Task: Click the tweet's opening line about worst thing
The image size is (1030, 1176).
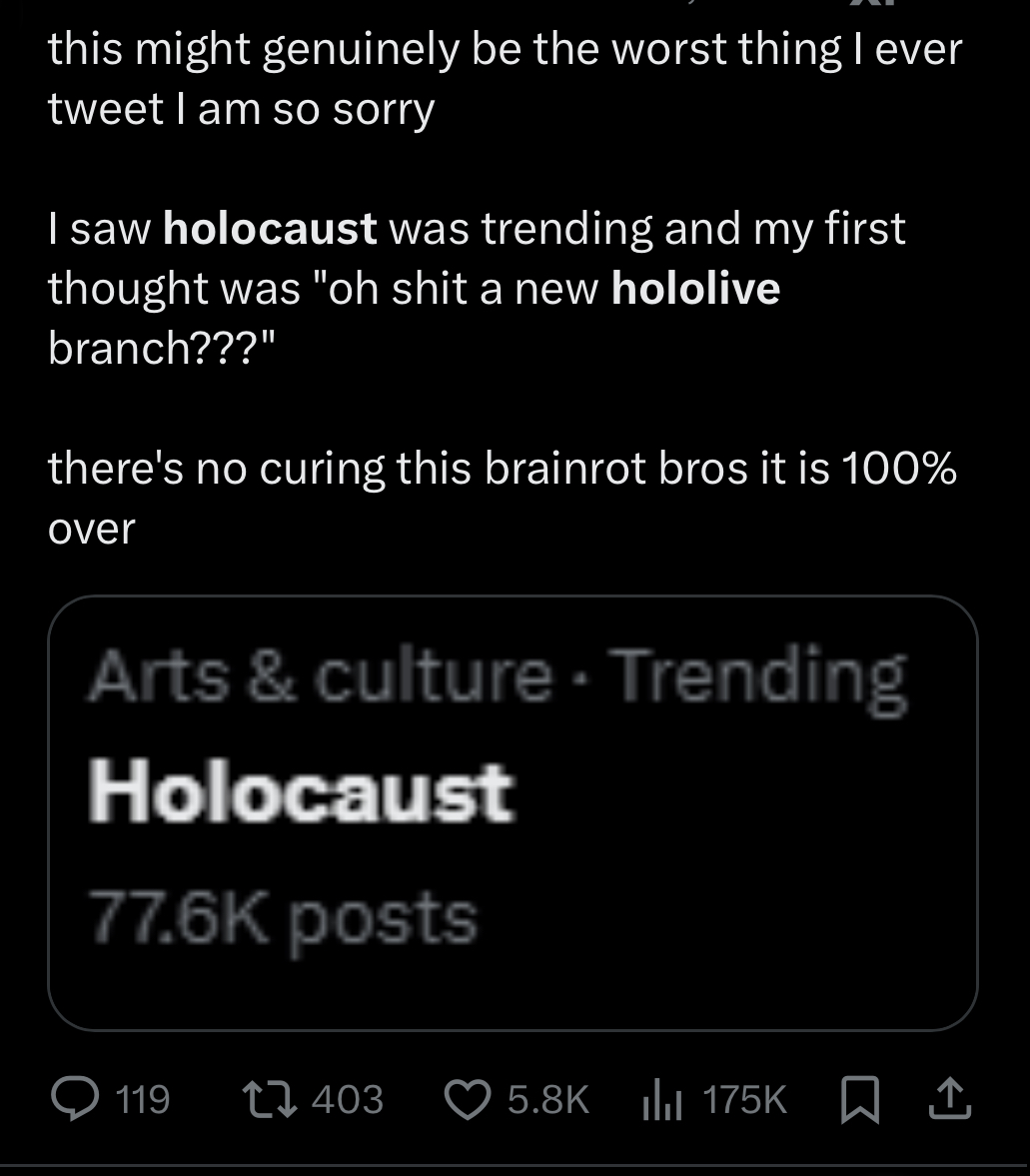Action: pyautogui.click(x=505, y=49)
